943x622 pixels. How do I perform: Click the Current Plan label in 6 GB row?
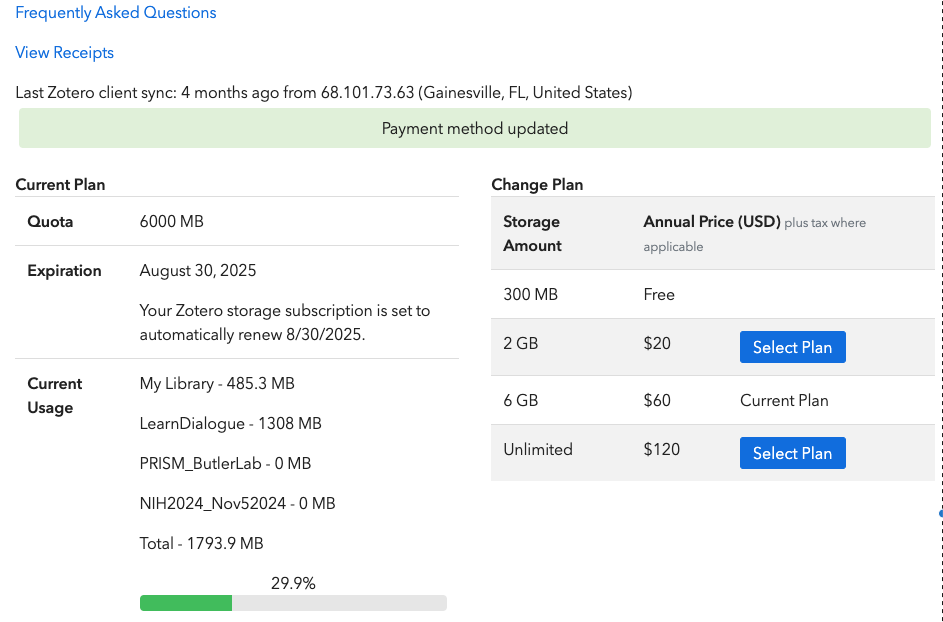coord(784,401)
